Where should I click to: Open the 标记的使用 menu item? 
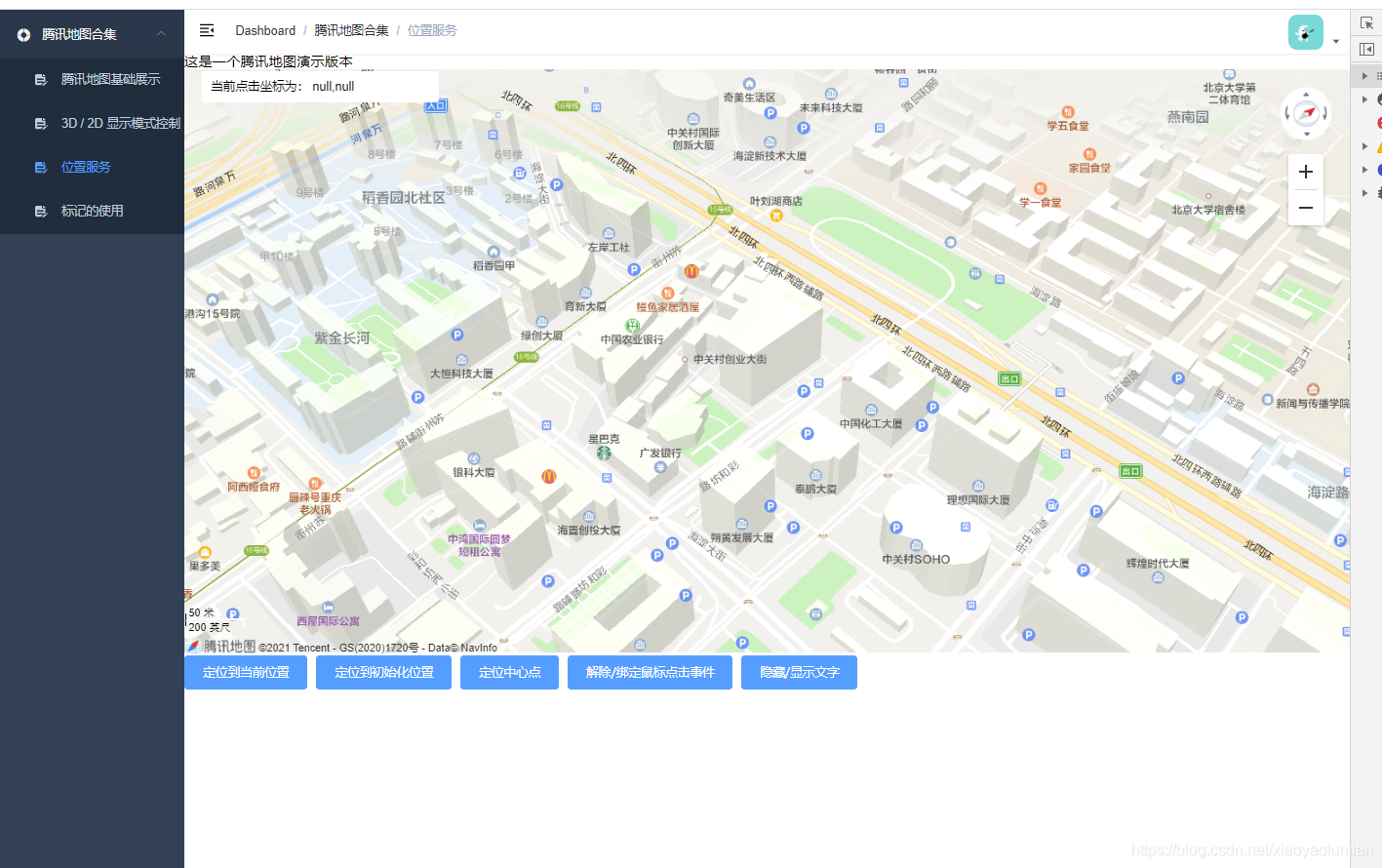click(92, 211)
